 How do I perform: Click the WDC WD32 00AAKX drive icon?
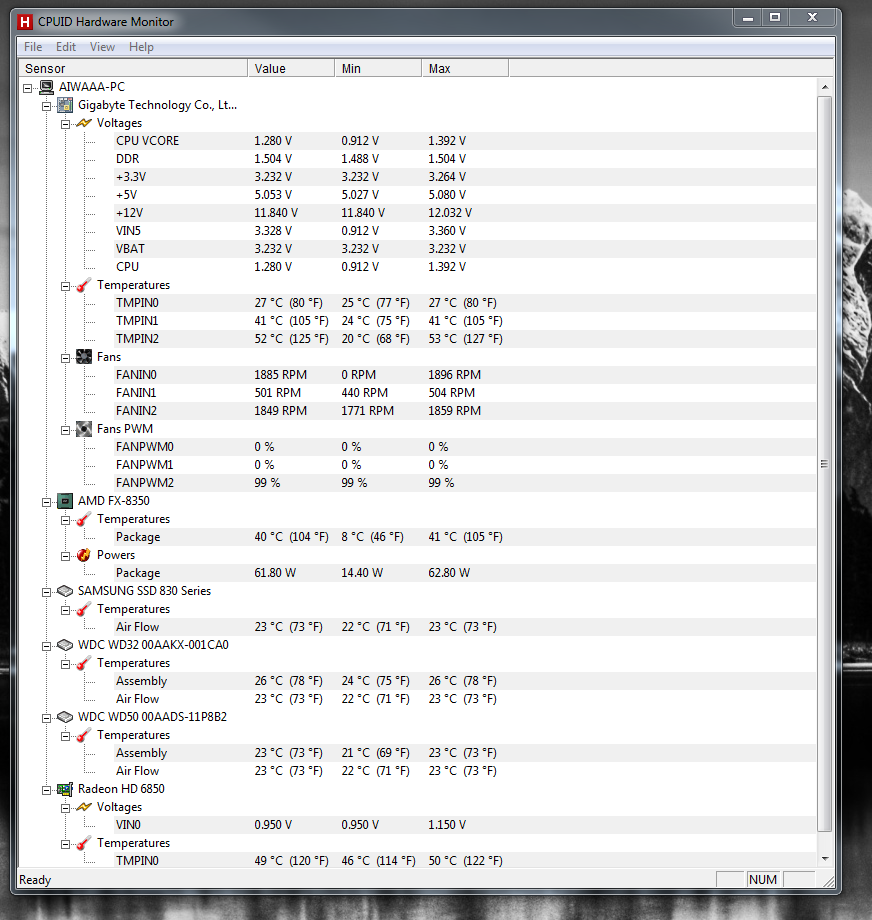point(65,645)
